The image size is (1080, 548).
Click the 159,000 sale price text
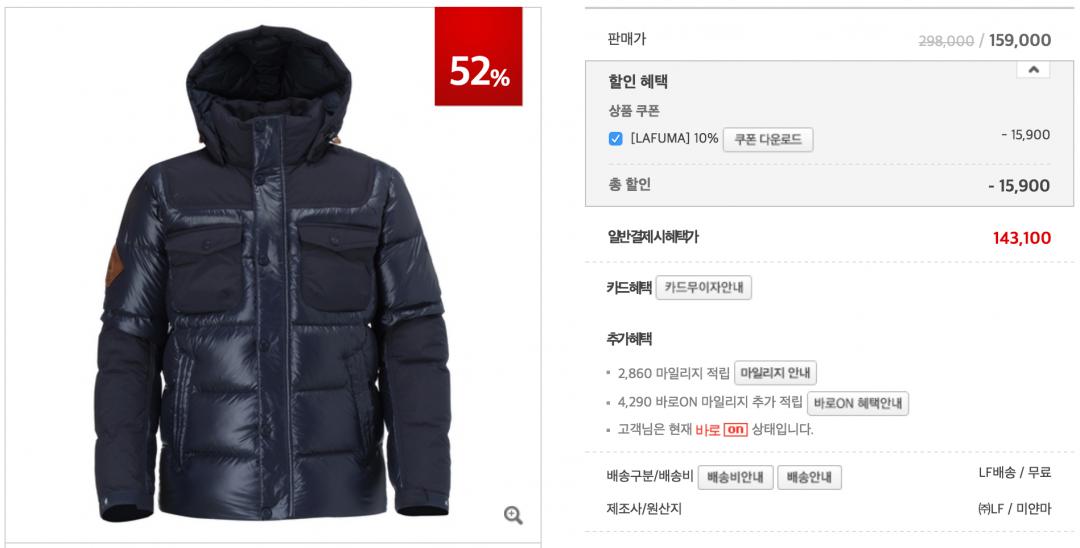coord(1020,41)
